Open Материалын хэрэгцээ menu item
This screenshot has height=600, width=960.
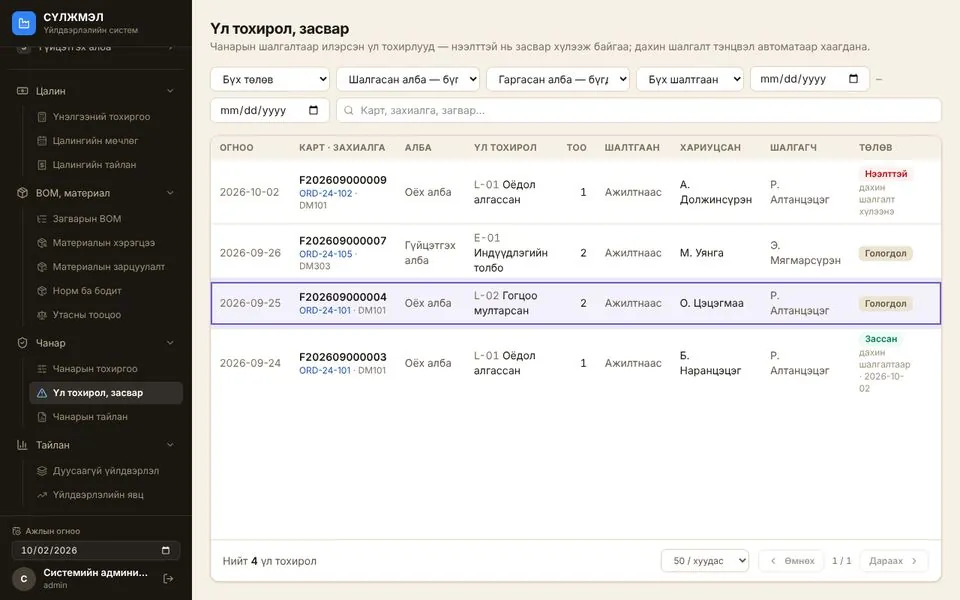coord(106,242)
